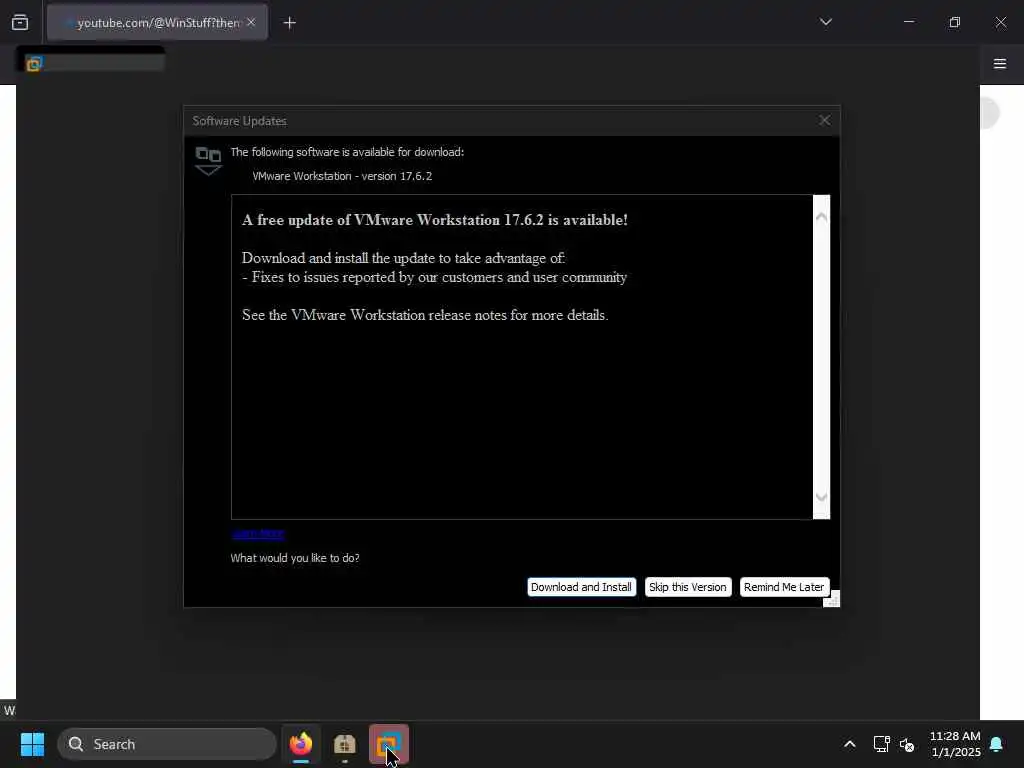The image size is (1024, 768).
Task: Click the VMware icon below the browser tab
Action: tap(34, 63)
